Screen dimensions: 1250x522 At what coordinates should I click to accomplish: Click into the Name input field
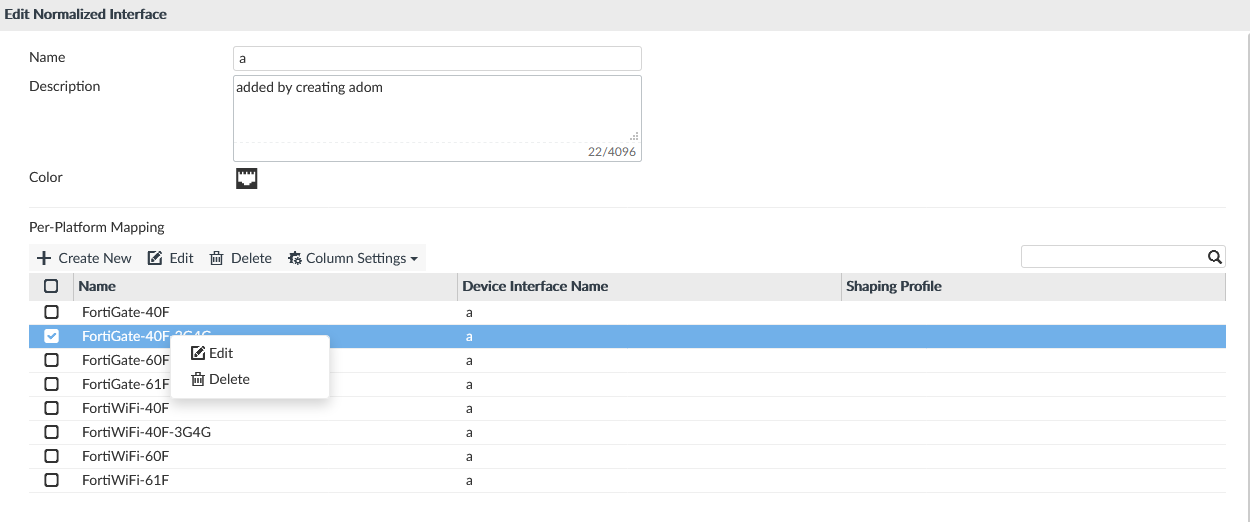437,58
